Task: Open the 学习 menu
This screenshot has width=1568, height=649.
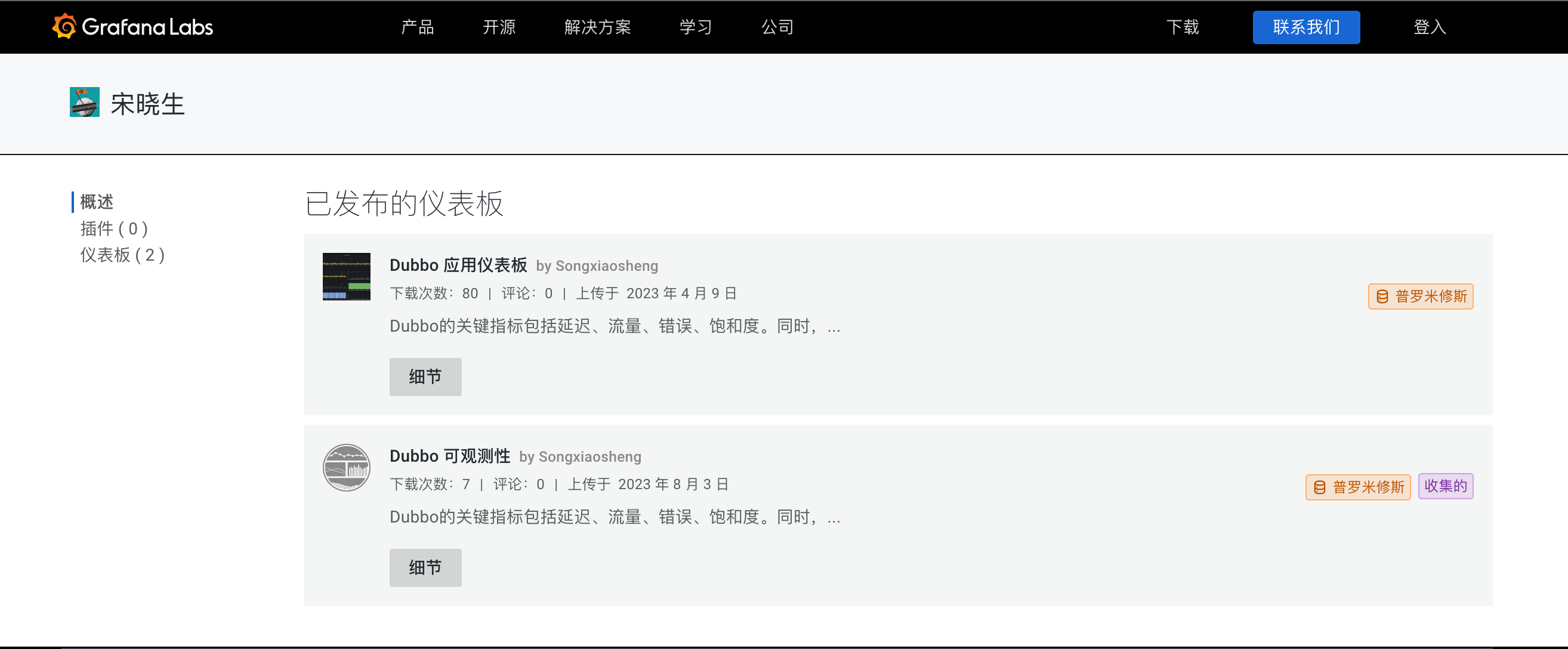Action: point(696,27)
